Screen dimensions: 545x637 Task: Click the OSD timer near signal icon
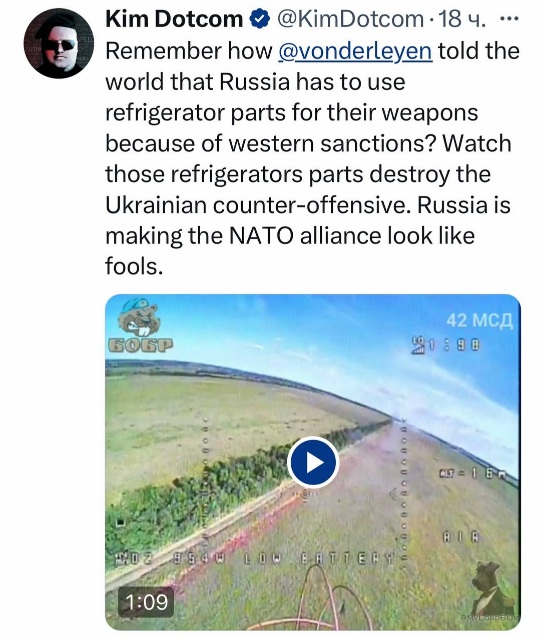[454, 346]
